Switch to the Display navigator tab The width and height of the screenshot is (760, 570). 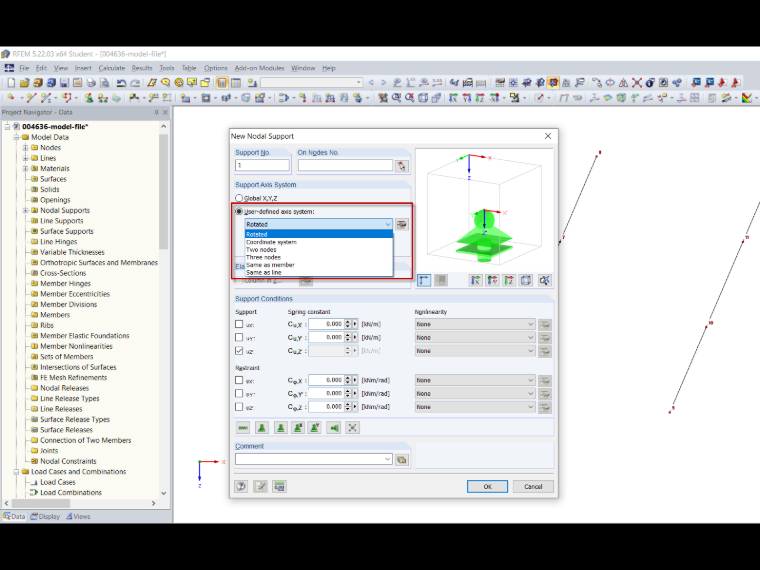(45, 517)
